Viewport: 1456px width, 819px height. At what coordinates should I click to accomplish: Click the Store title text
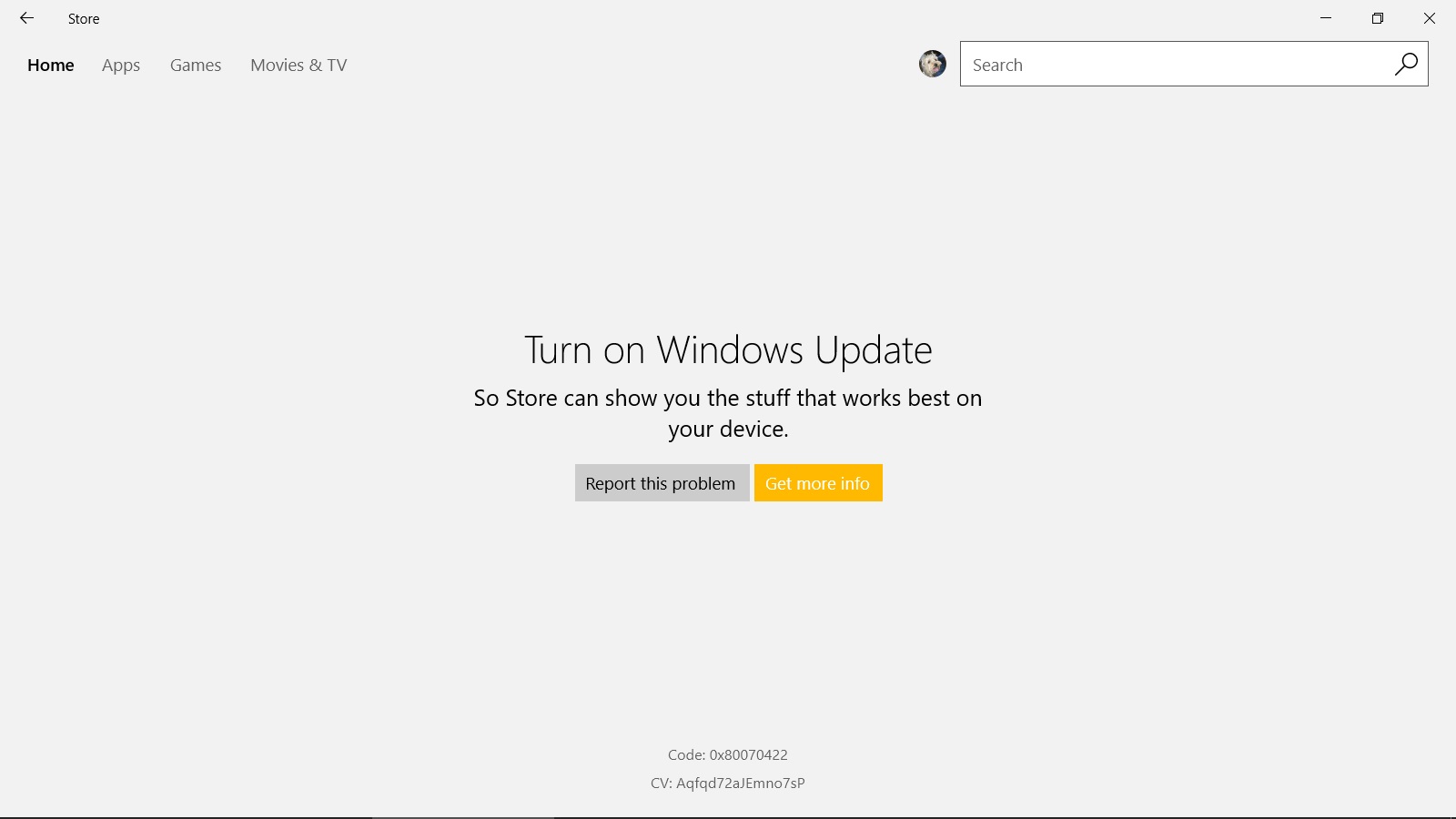84,18
